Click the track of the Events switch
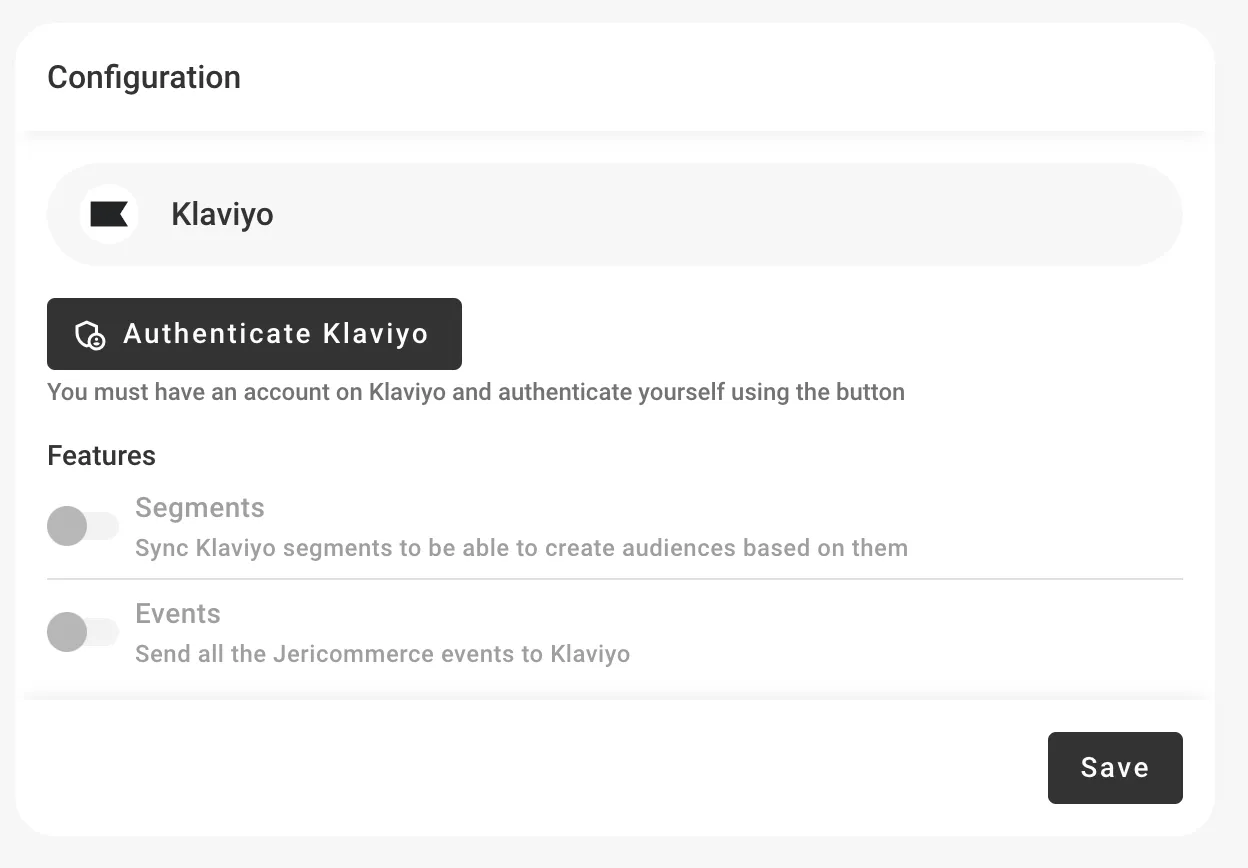The height and width of the screenshot is (868, 1248). (x=104, y=632)
